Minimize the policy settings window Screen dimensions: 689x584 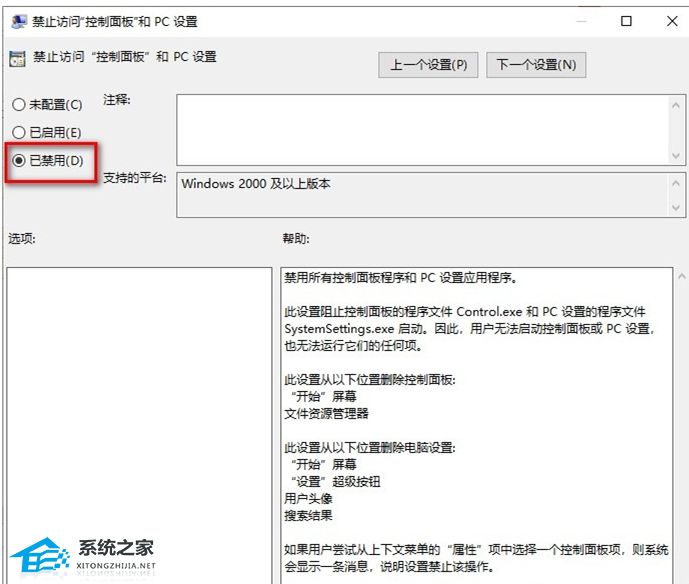pos(581,21)
